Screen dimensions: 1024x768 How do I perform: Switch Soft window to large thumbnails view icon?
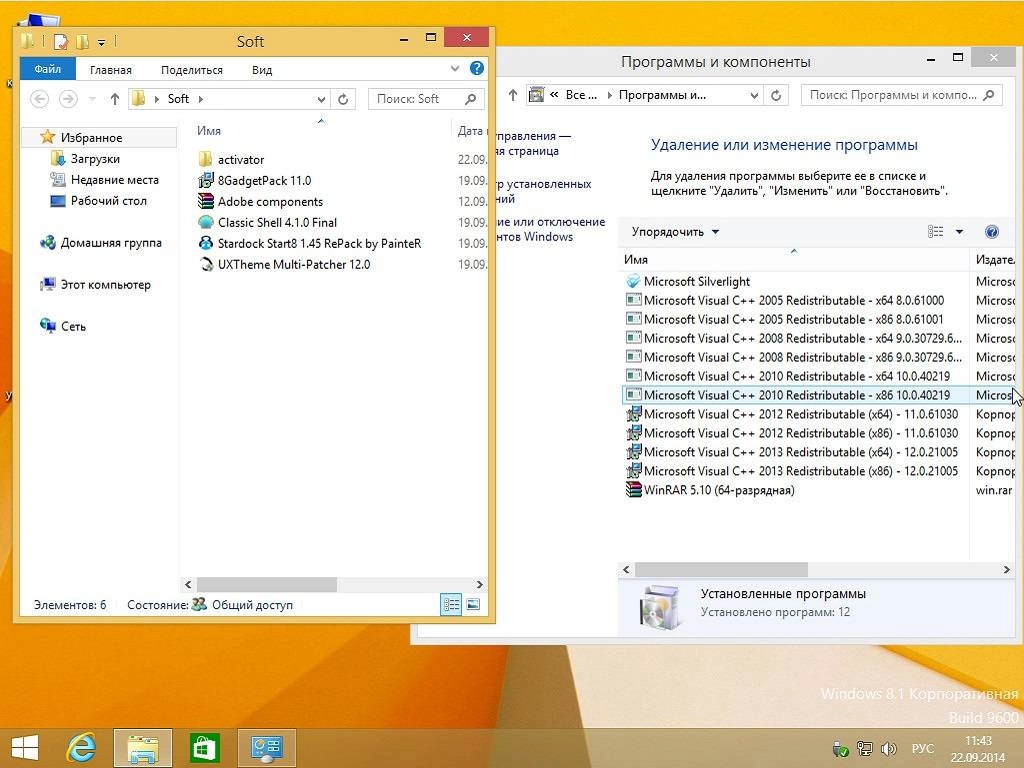tap(473, 604)
